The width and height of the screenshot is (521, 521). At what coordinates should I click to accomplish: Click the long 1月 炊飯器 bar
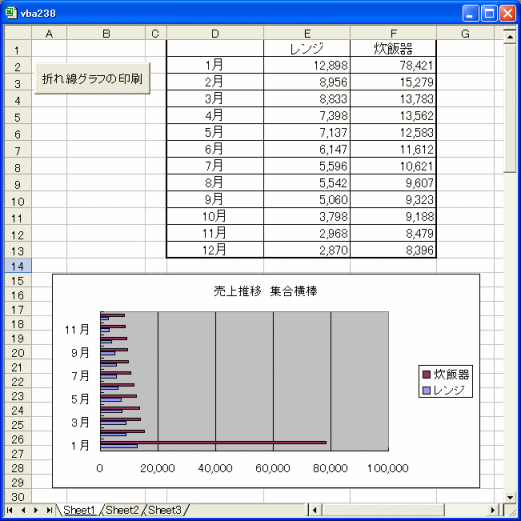pos(213,442)
